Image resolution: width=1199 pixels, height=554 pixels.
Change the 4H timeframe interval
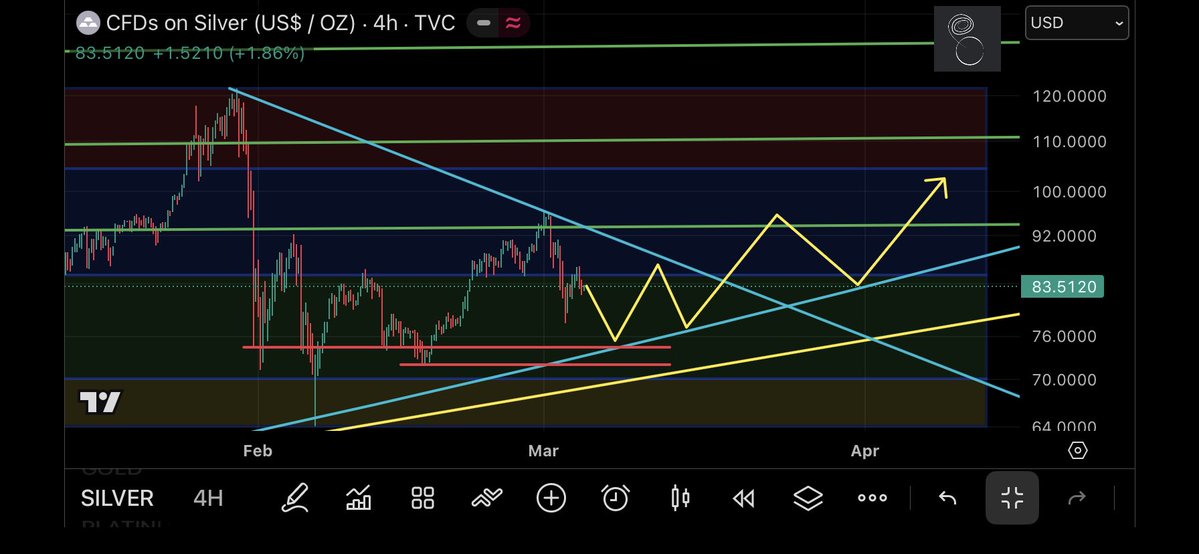tap(208, 499)
